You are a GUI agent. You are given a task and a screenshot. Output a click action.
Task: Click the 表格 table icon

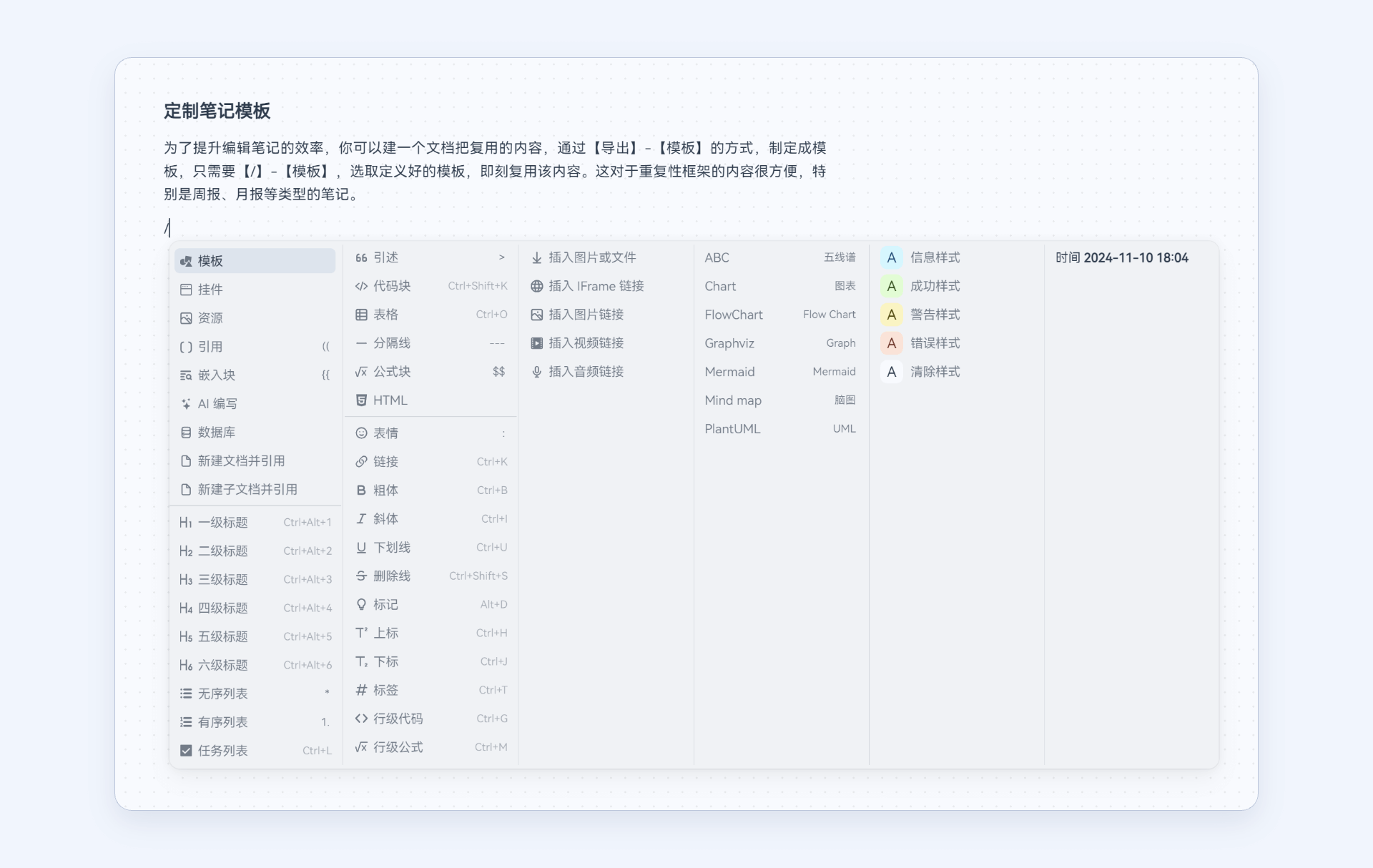tap(361, 315)
